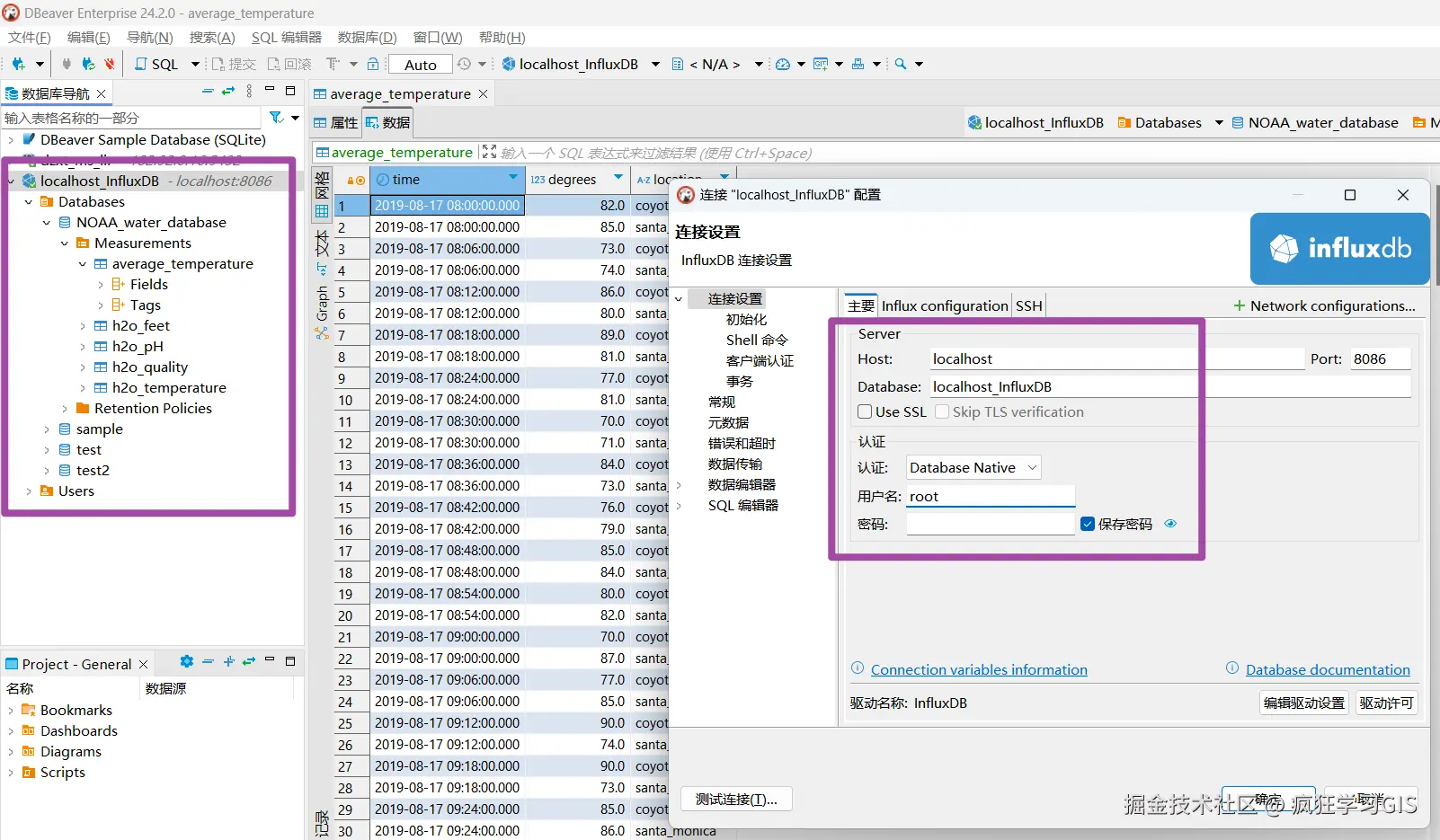Click the padlock icon beside Auto

click(x=373, y=64)
